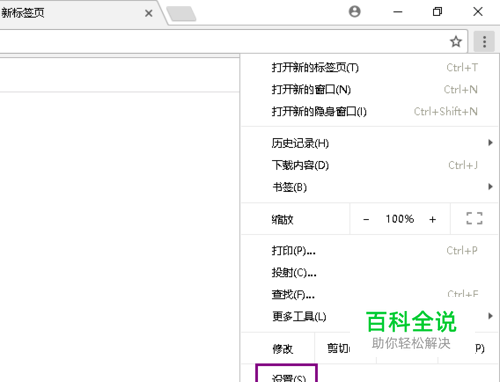500x382 pixels.
Task: Restore down the browser window
Action: [x=437, y=12]
